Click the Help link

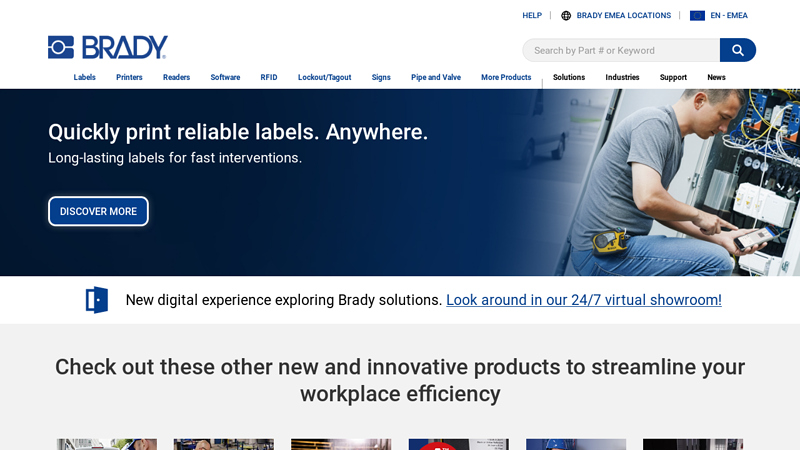pyautogui.click(x=532, y=16)
